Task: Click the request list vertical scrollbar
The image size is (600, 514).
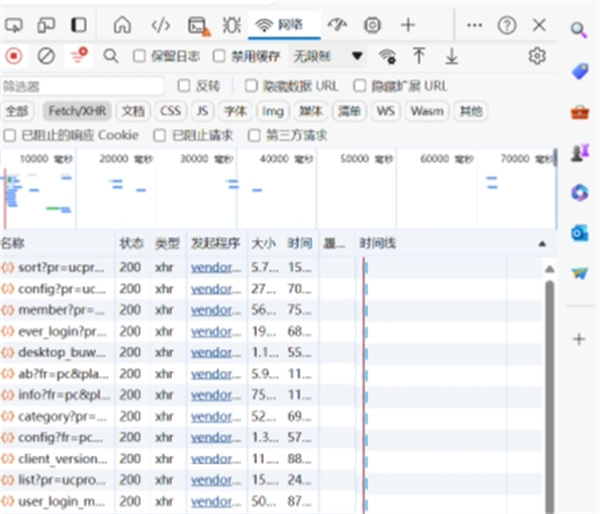Action: click(x=550, y=396)
